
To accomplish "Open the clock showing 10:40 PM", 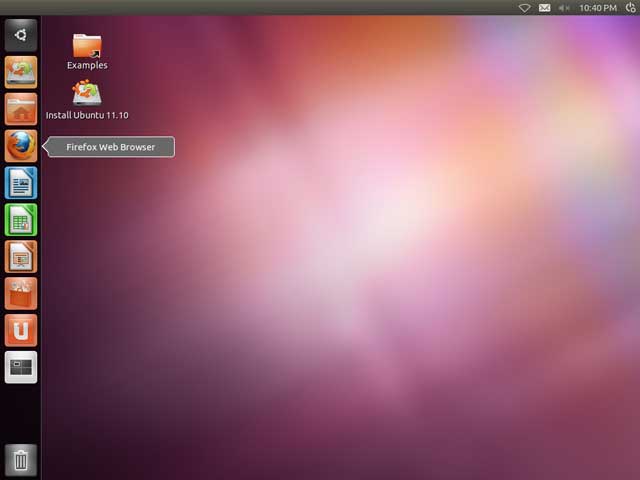I will point(598,8).
